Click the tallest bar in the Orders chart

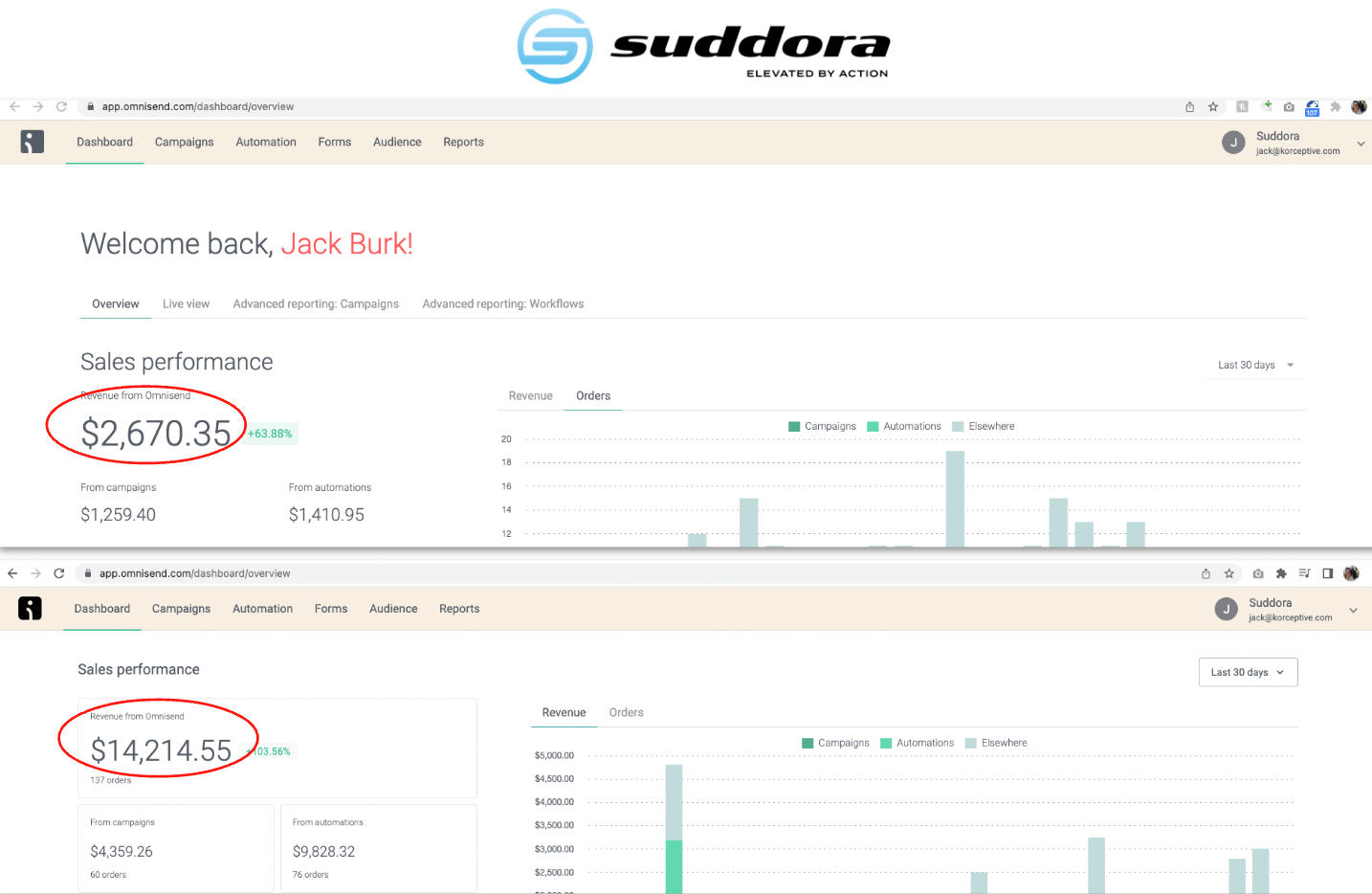955,498
